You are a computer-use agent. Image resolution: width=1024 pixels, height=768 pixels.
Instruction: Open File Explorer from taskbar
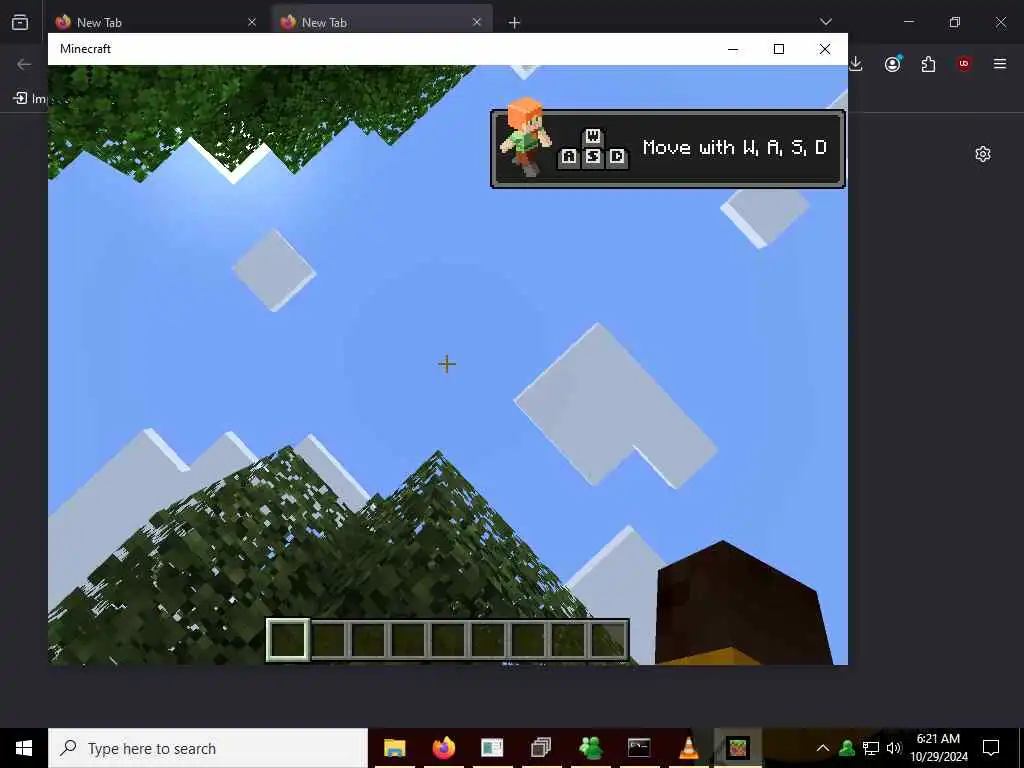coord(394,748)
